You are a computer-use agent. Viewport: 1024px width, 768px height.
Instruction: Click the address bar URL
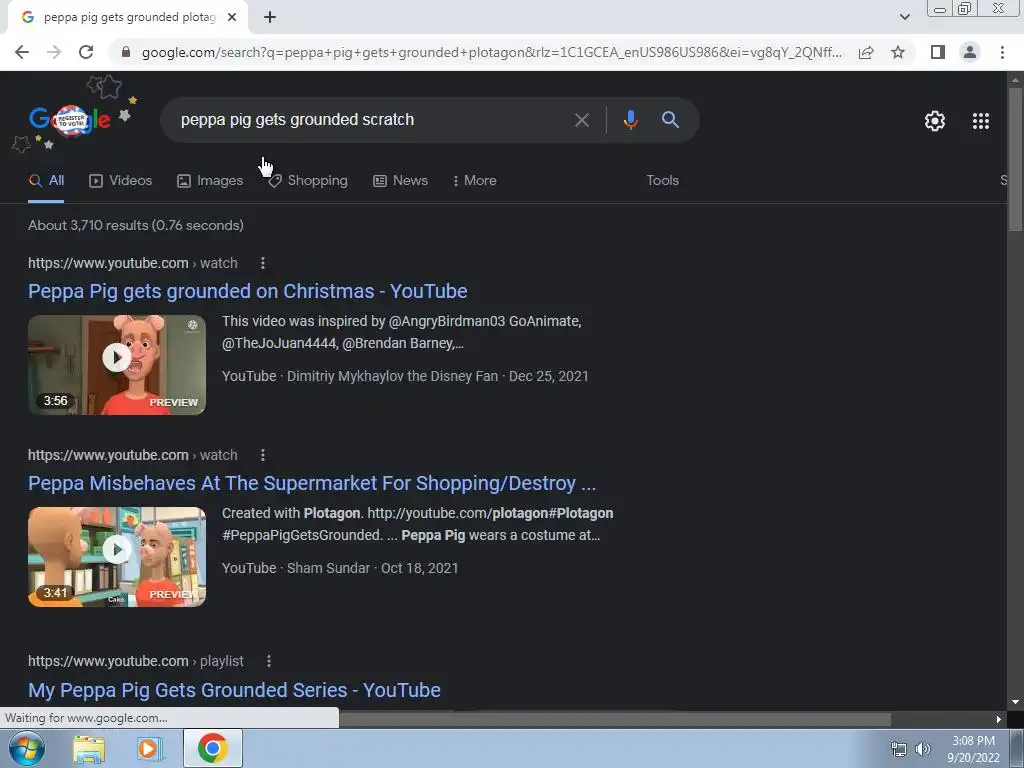(491, 52)
